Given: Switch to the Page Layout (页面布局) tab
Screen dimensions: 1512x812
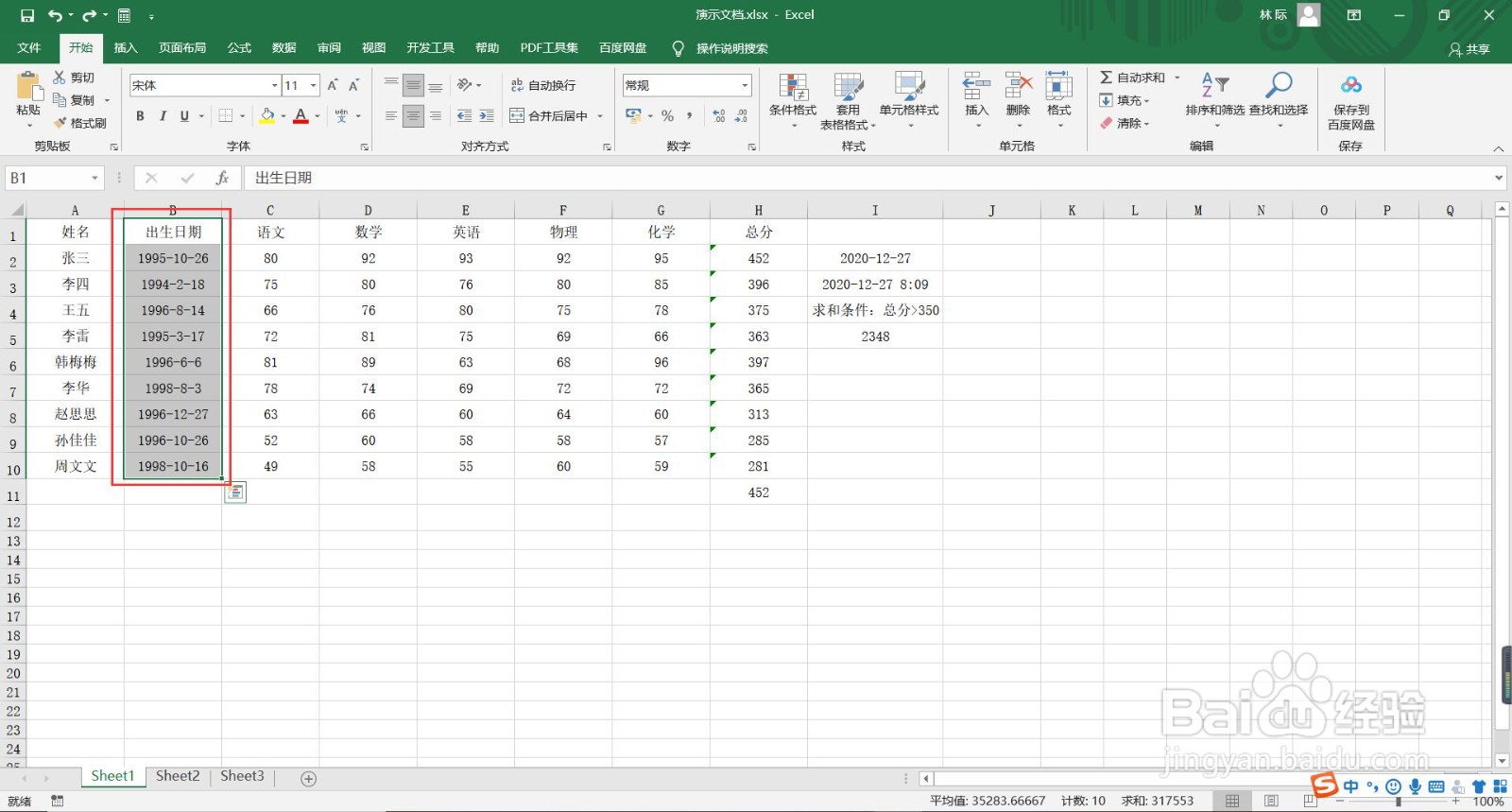Looking at the screenshot, I should click(x=182, y=47).
